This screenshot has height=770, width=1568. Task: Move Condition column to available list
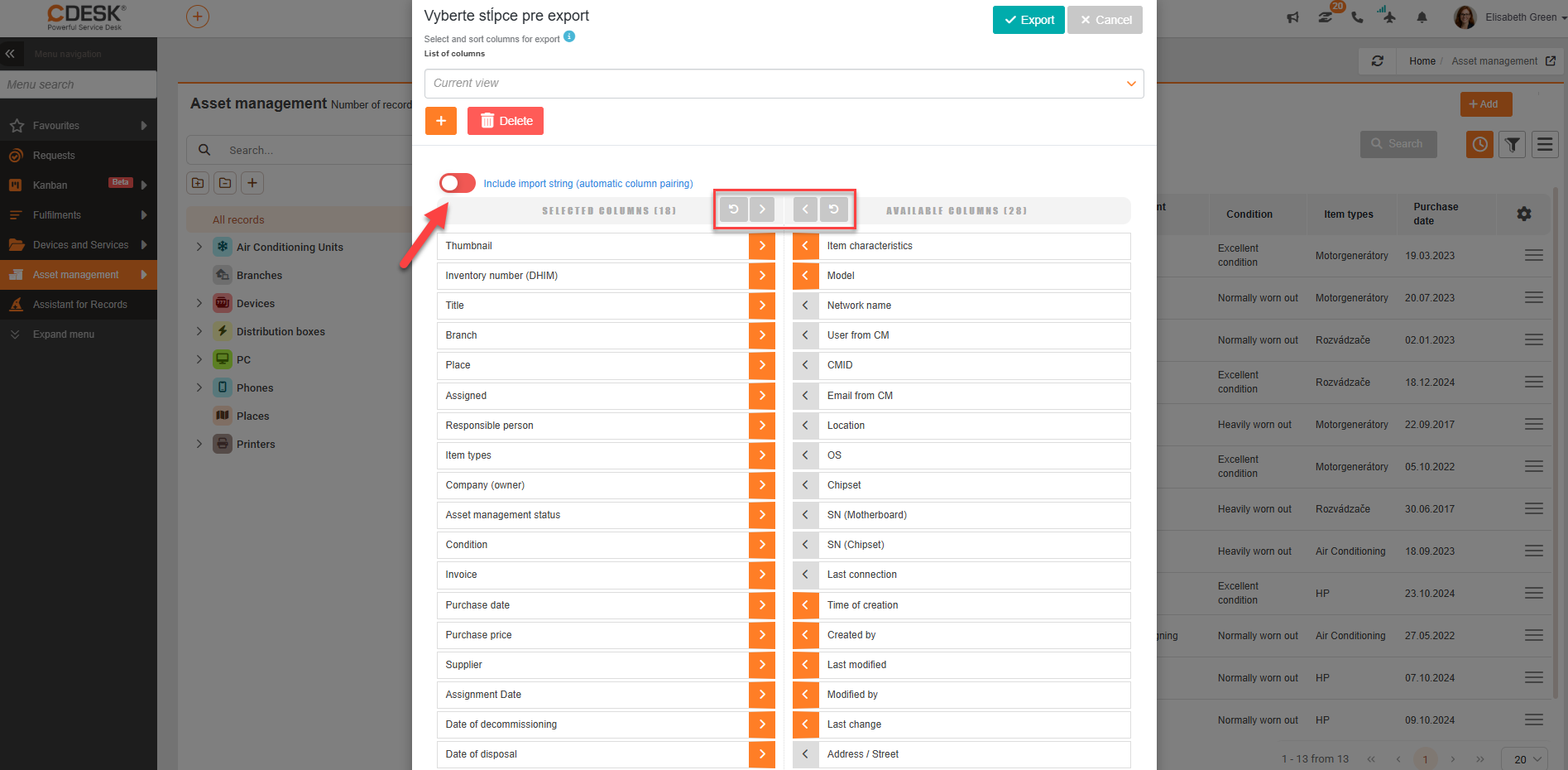point(762,545)
